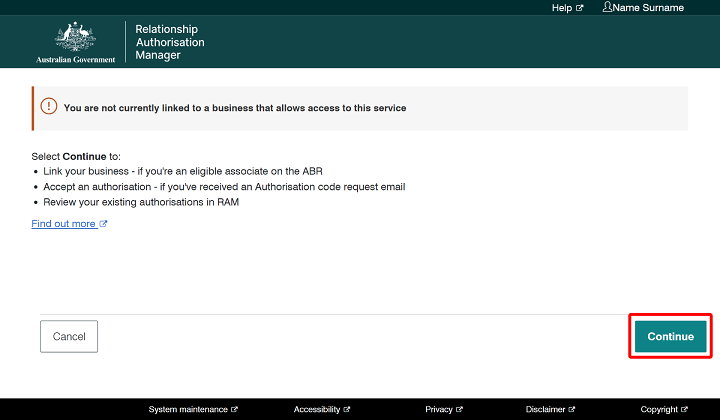Click external-link icon beside Disclaimer
720x420 pixels.
pos(573,410)
